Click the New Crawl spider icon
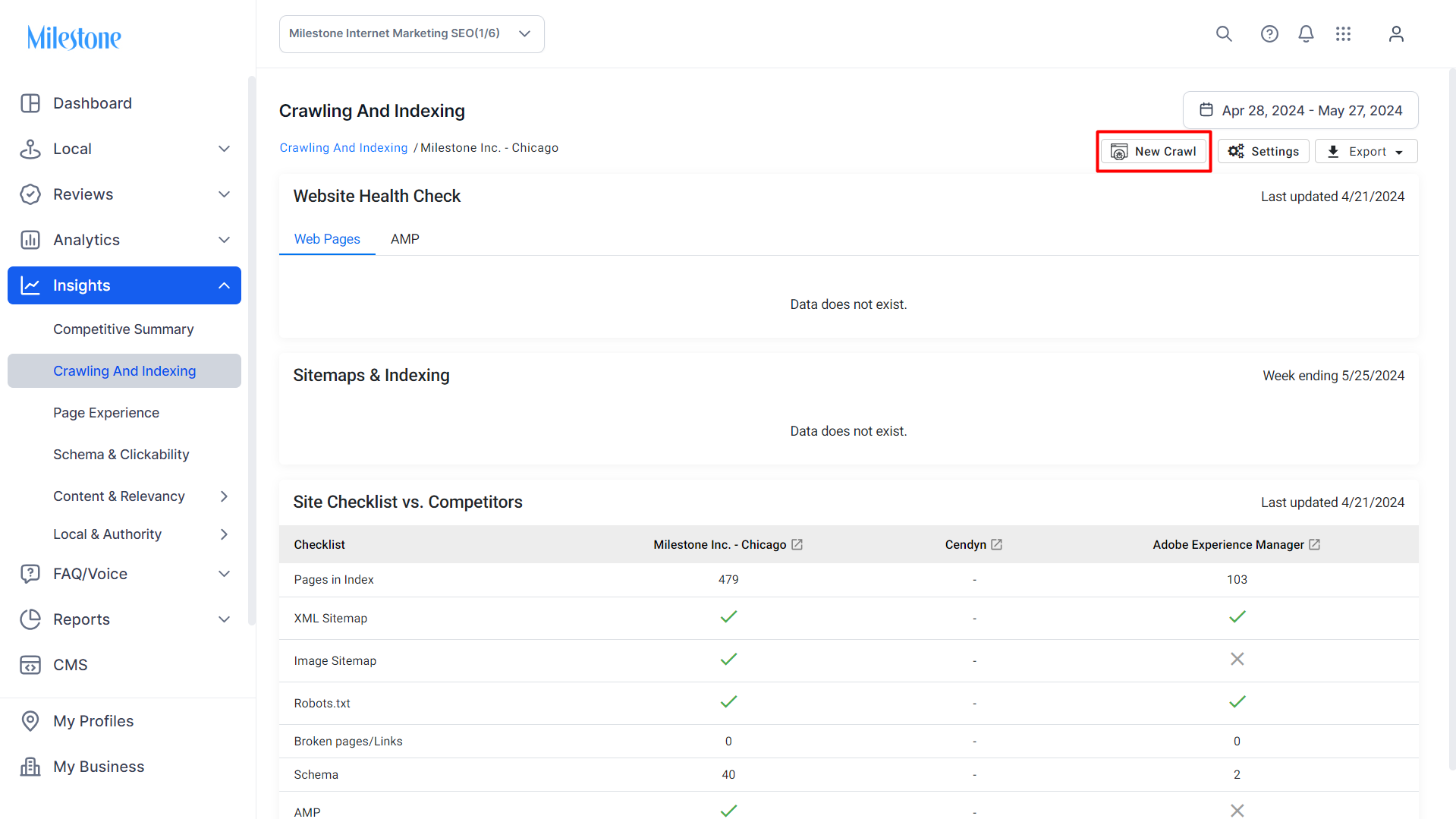Viewport: 1456px width, 819px height. 1119,152
